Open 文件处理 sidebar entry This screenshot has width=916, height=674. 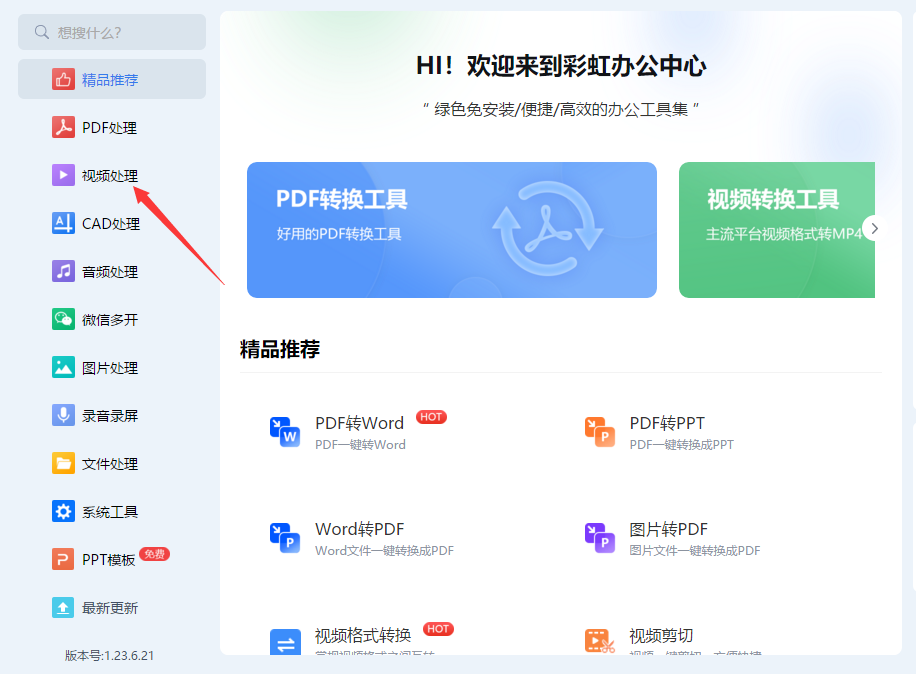[x=110, y=464]
